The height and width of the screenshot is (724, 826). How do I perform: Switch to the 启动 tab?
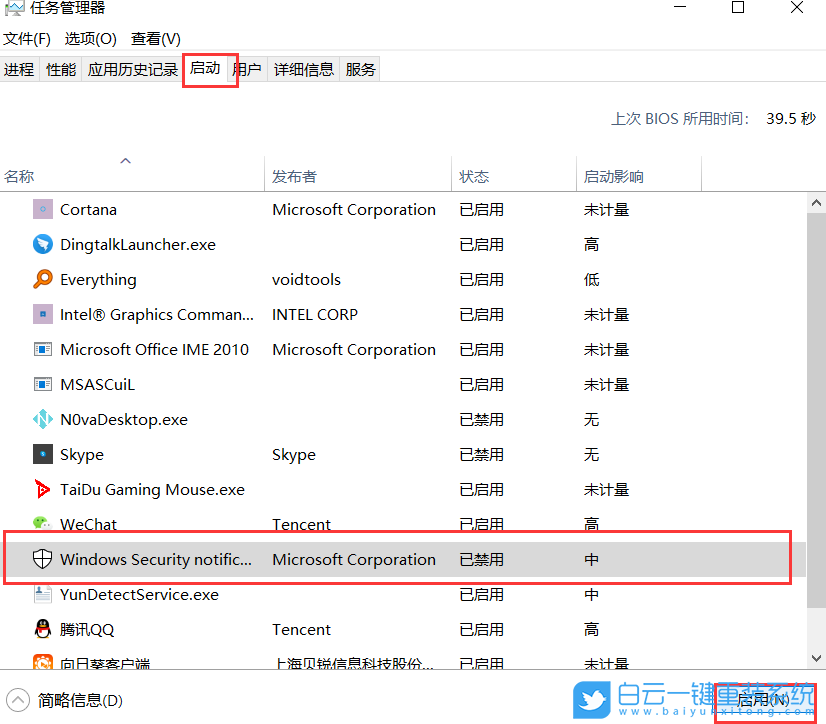207,69
